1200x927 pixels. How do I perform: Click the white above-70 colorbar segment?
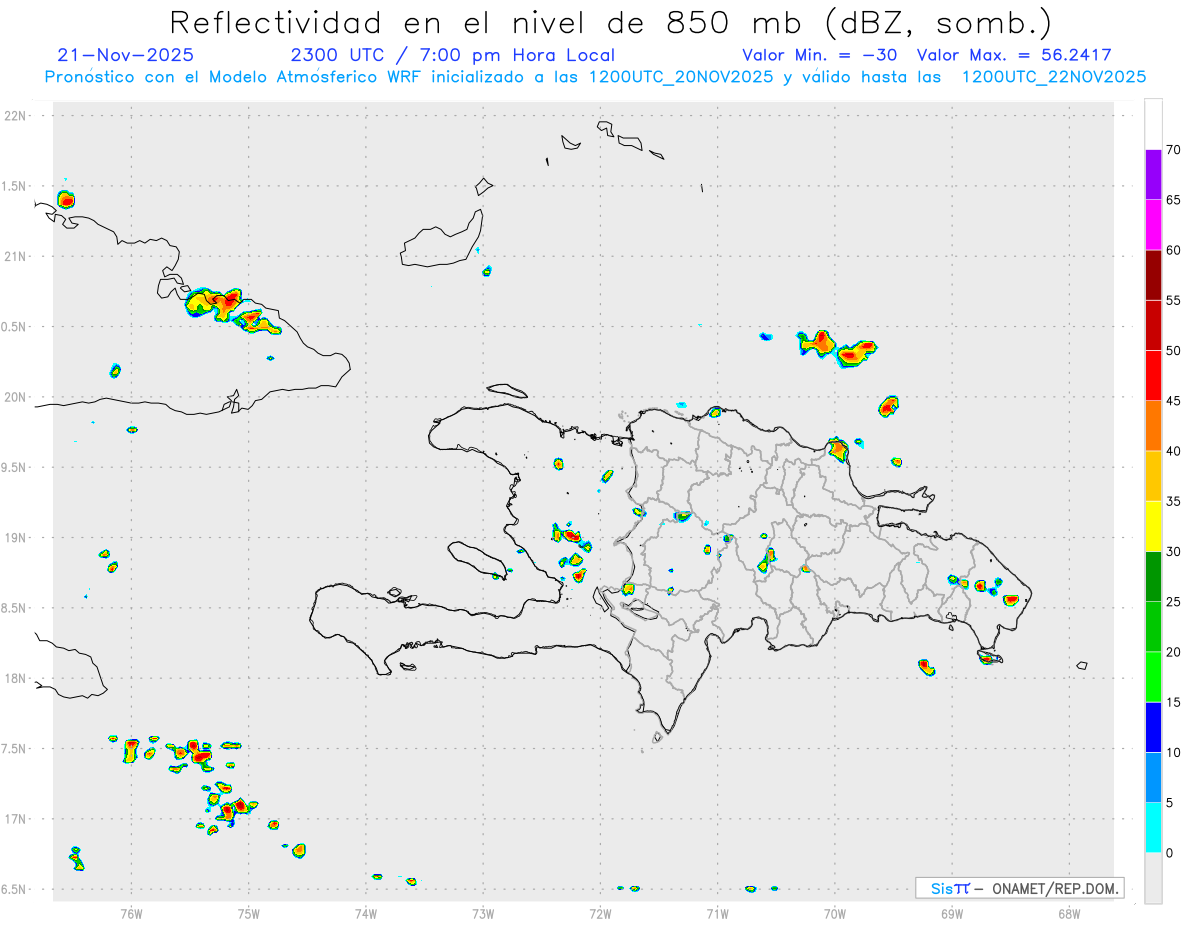(x=1153, y=124)
